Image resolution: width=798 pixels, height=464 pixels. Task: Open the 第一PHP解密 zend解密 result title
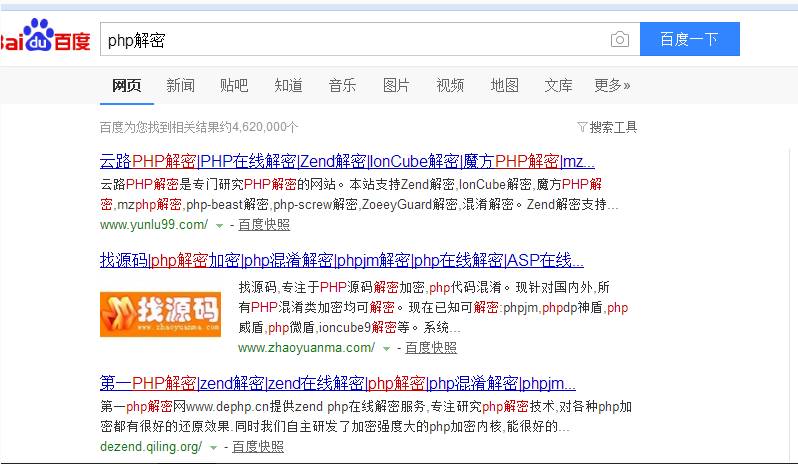pos(337,383)
